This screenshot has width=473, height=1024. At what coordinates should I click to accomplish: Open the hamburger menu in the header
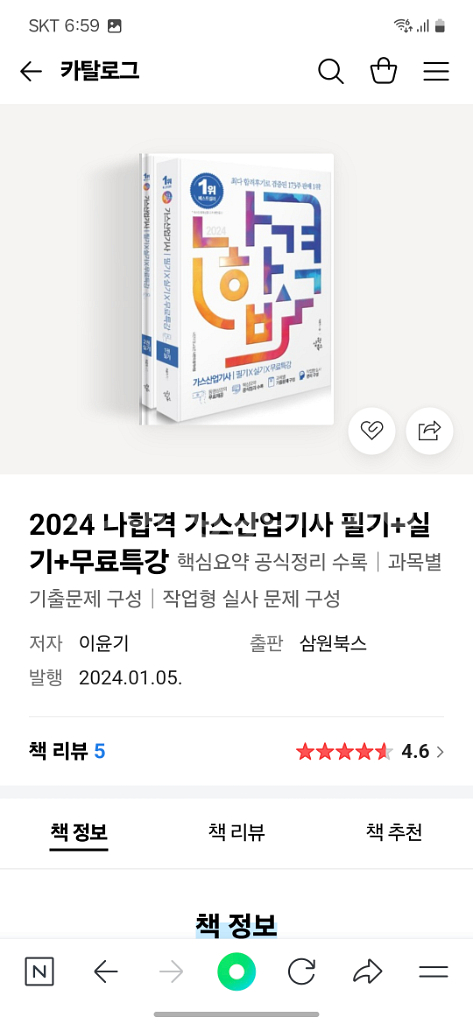pos(436,71)
